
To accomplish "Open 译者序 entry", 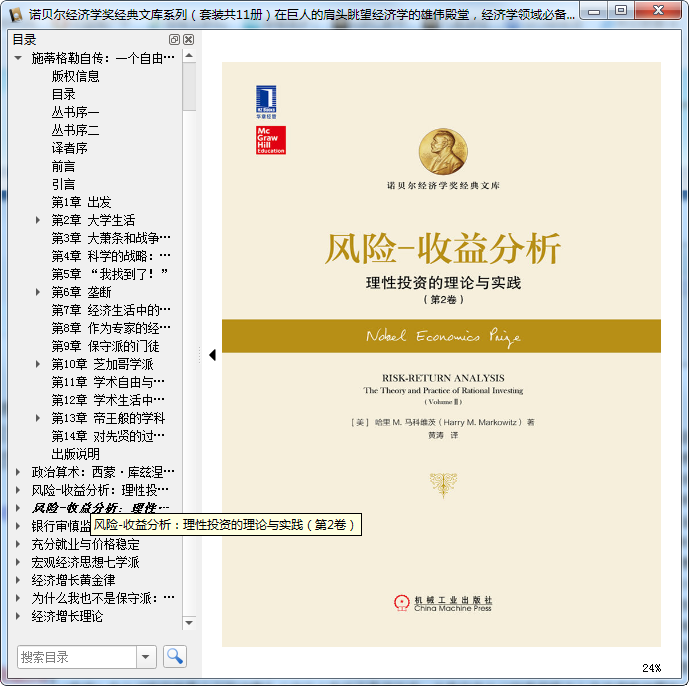I will 69,148.
